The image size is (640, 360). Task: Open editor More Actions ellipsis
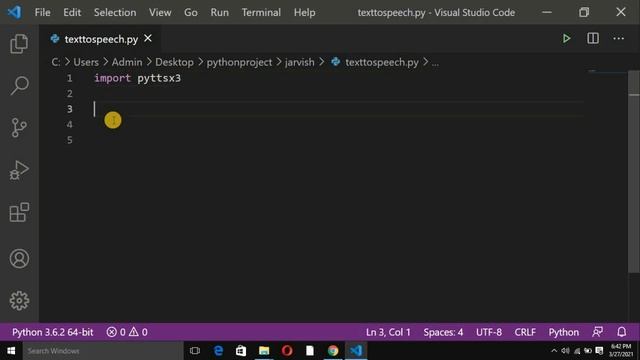coord(618,38)
